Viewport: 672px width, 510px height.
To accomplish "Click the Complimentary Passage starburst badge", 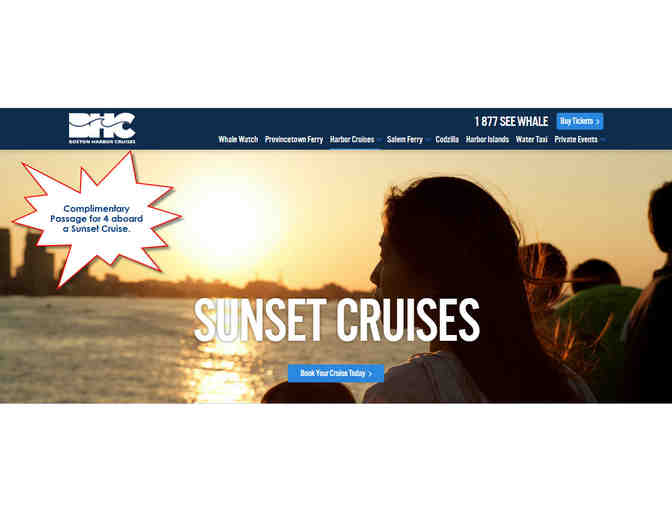I will (x=97, y=219).
